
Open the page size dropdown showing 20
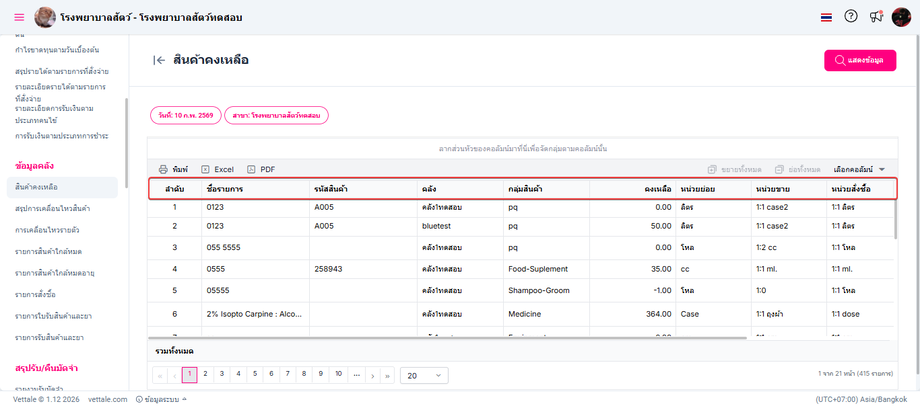425,375
